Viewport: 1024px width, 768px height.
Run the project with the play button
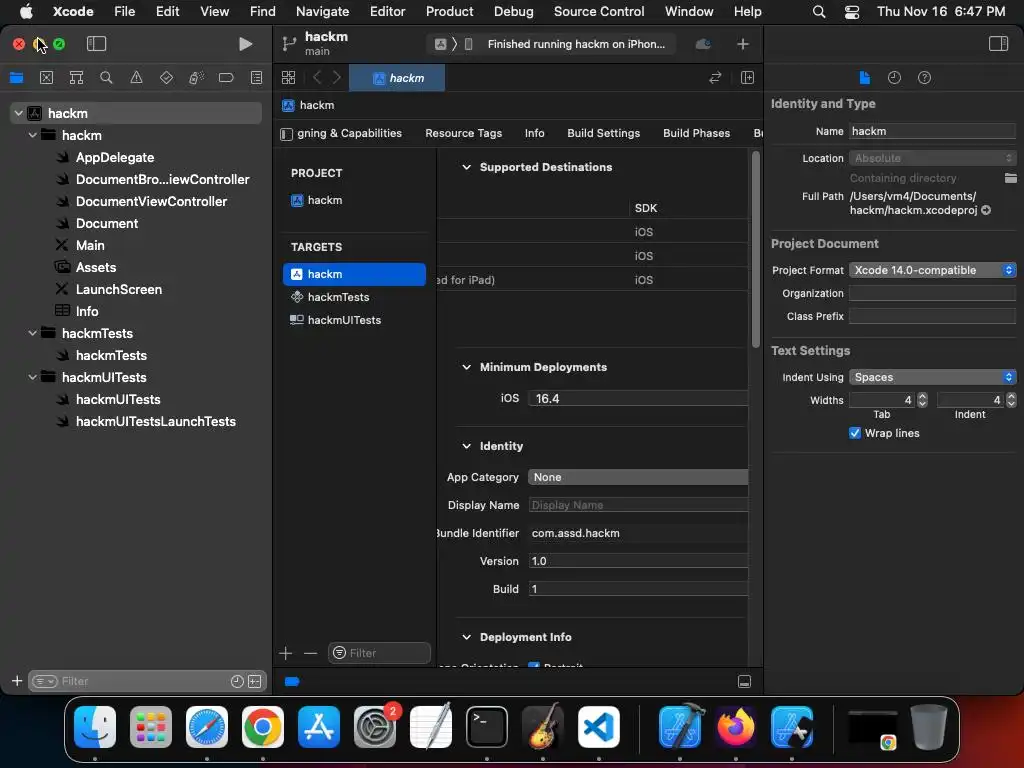pos(246,44)
